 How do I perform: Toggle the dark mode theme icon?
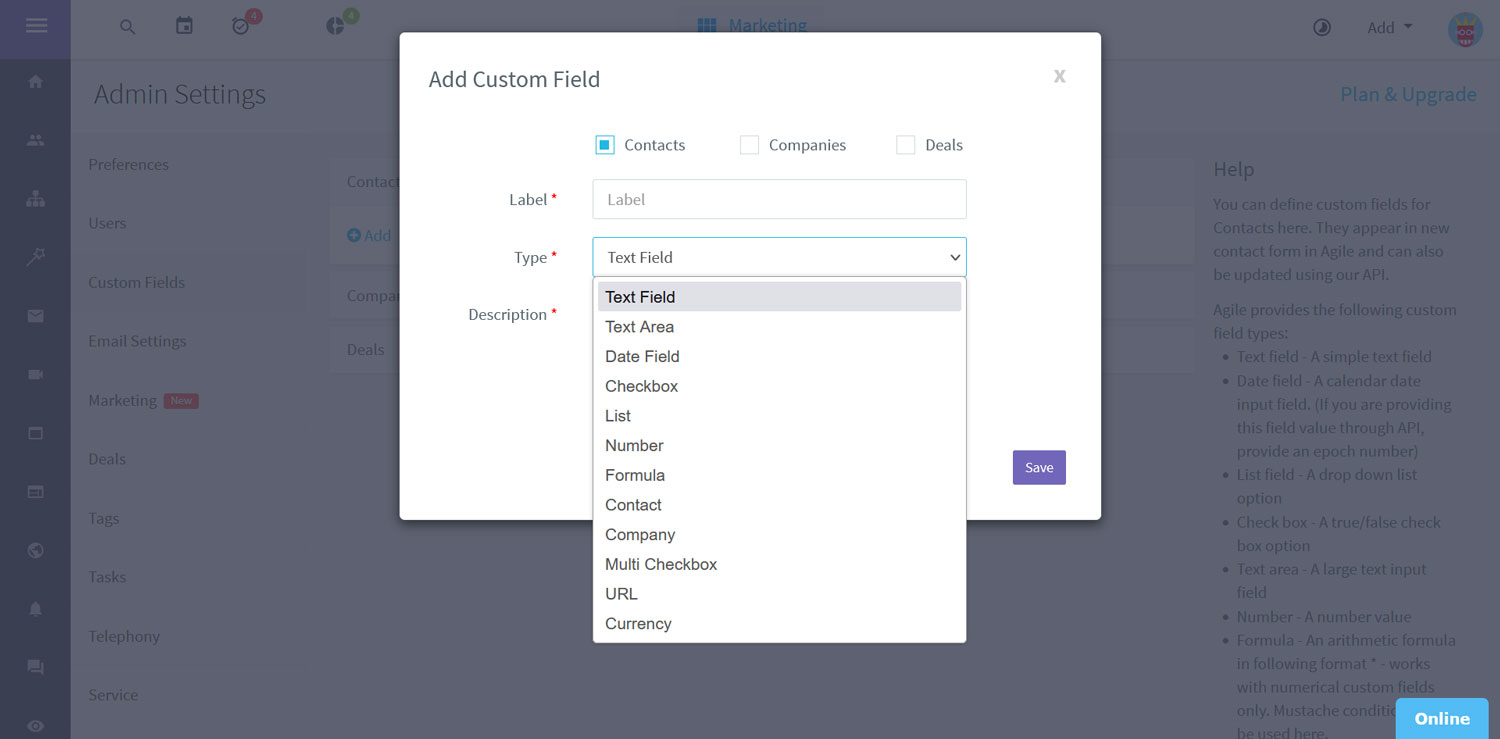tap(1322, 28)
